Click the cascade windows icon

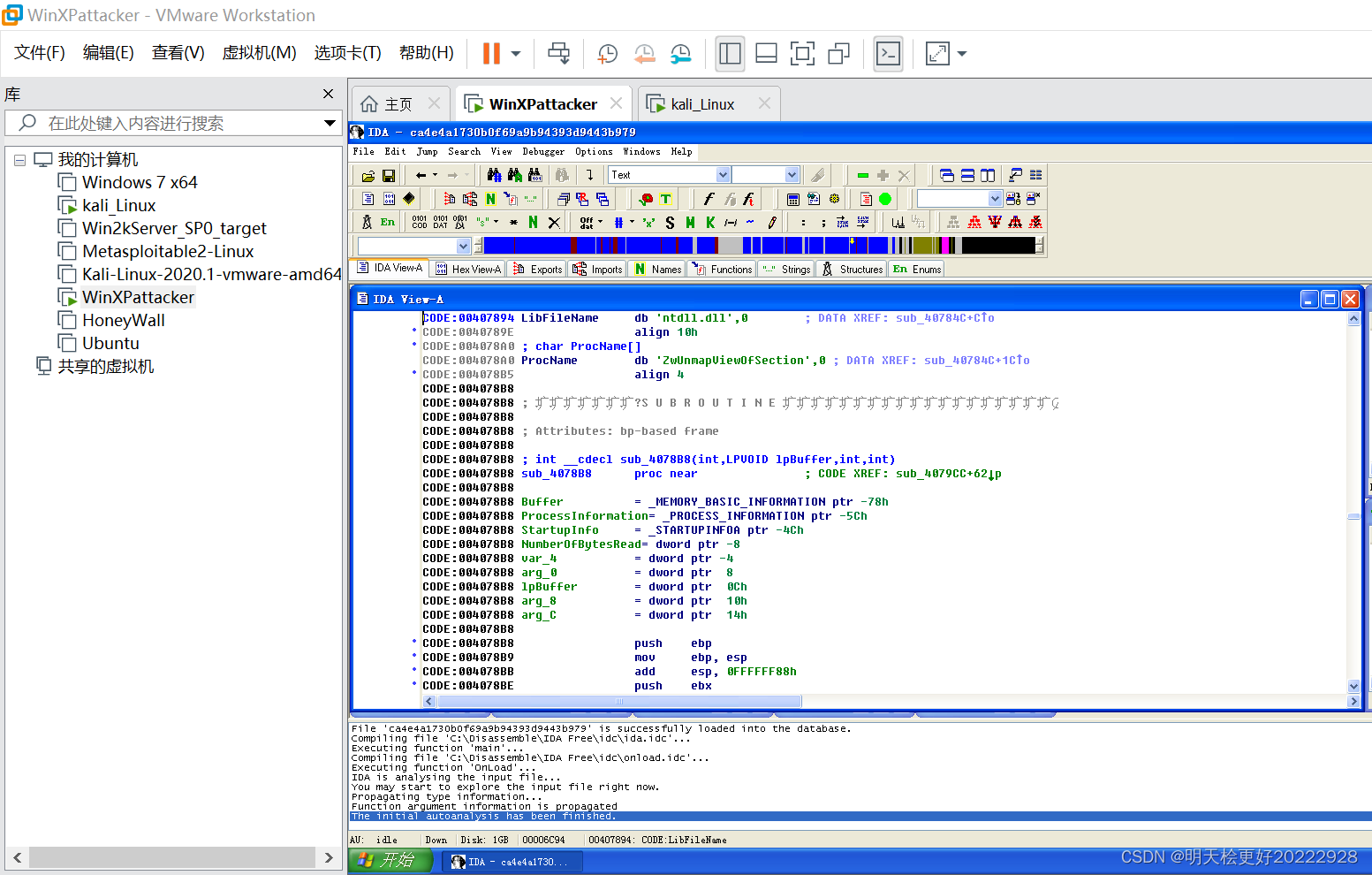click(x=947, y=175)
